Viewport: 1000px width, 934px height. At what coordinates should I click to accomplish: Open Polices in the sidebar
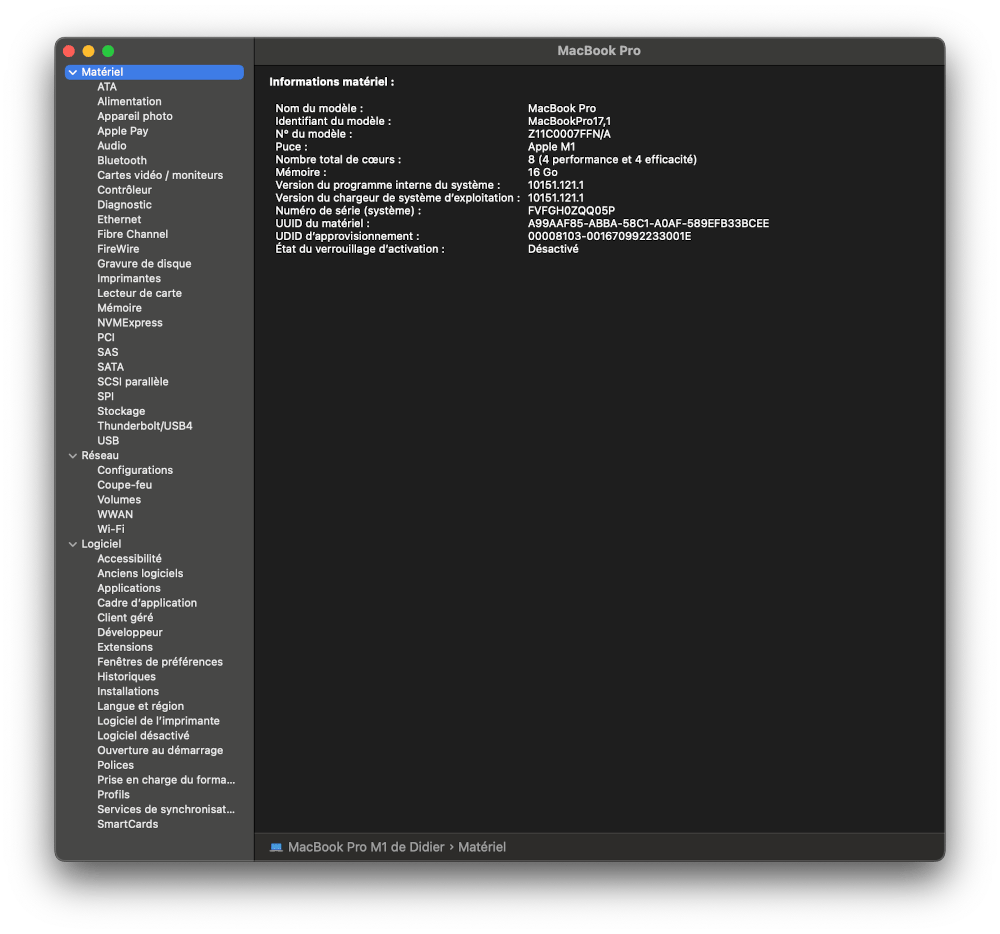pos(115,765)
